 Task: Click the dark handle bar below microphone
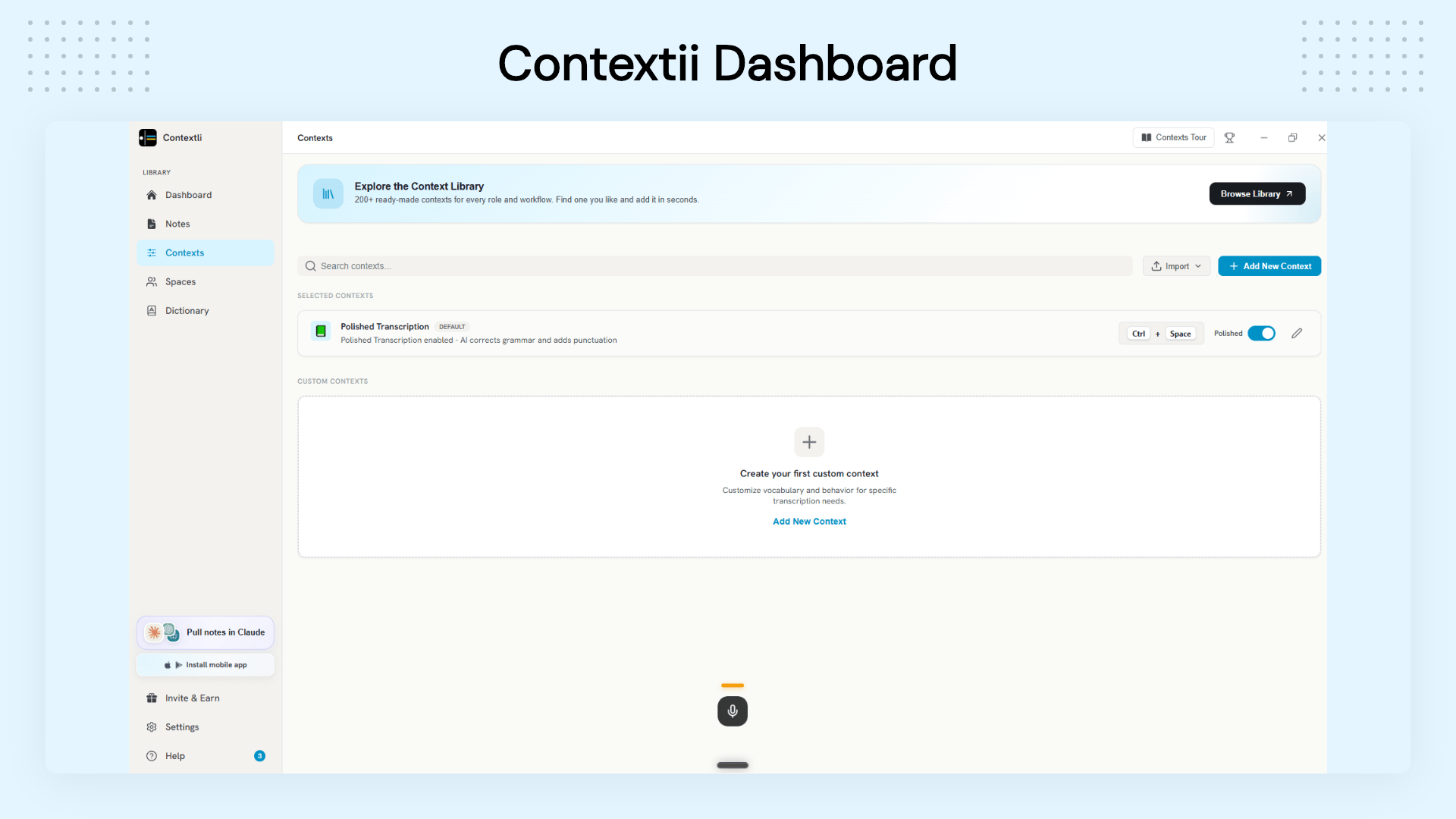pyautogui.click(x=733, y=765)
